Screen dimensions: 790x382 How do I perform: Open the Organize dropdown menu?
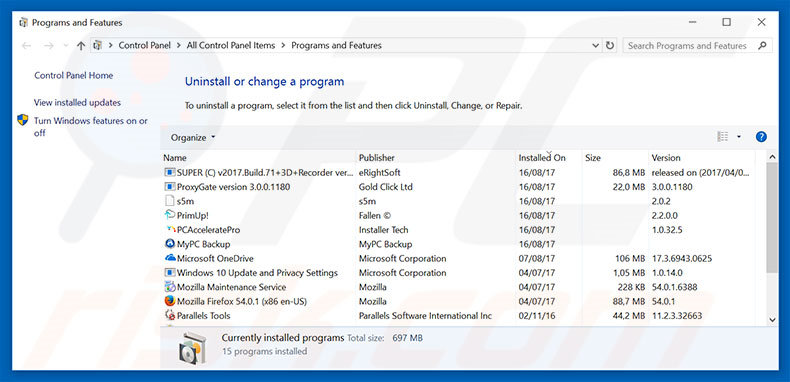pos(193,137)
